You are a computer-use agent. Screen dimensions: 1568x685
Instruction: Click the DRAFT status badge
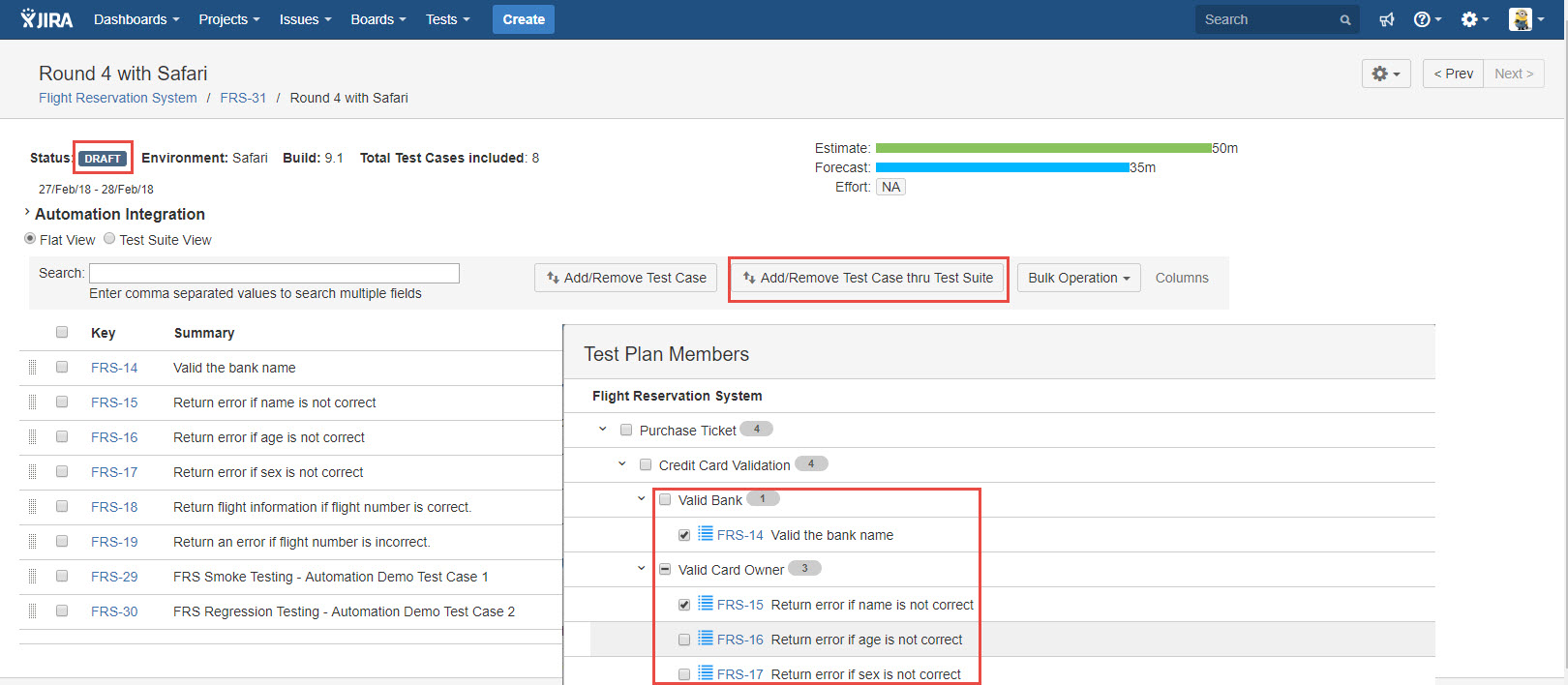[103, 158]
